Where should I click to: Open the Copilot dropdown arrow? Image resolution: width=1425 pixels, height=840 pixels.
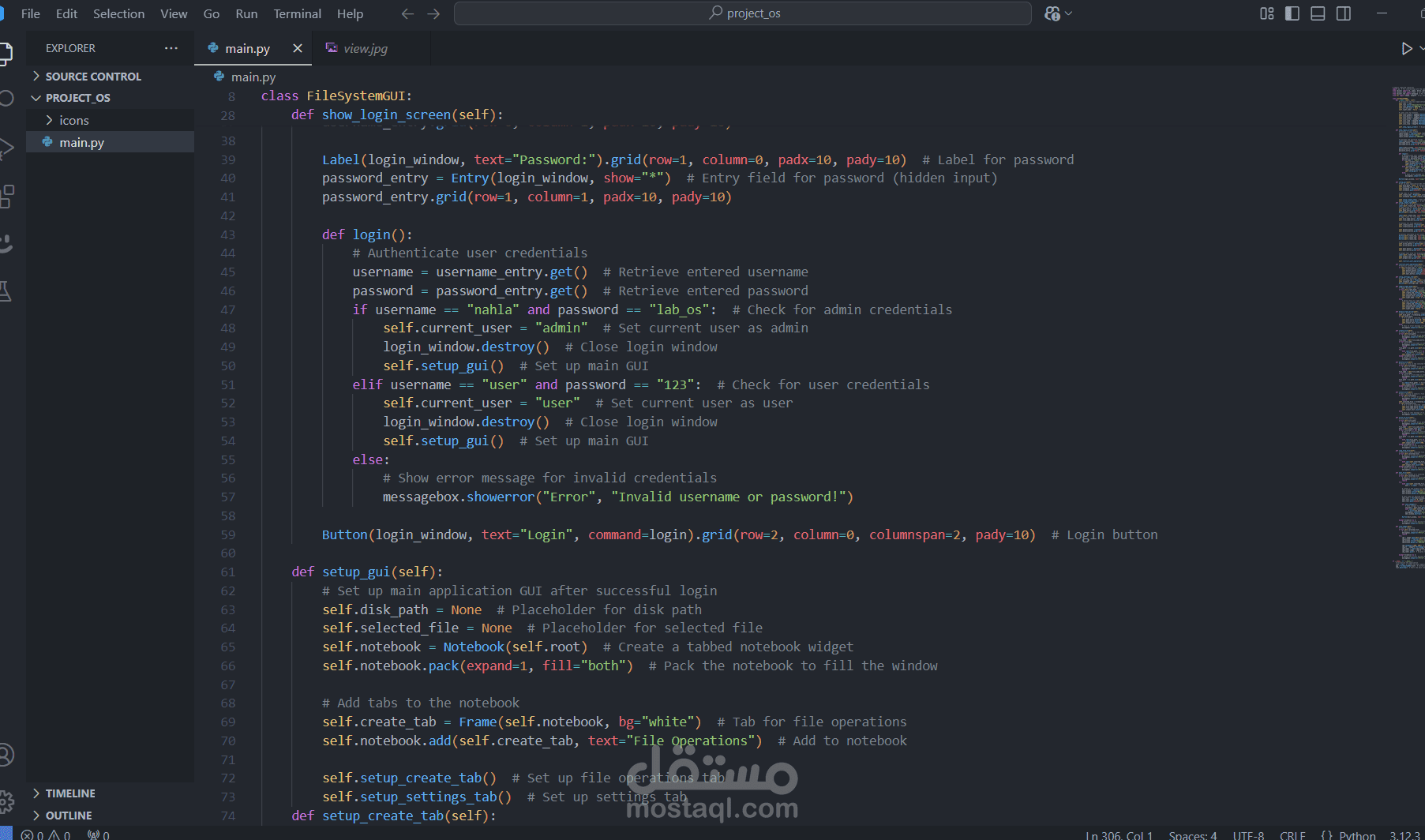1069,13
